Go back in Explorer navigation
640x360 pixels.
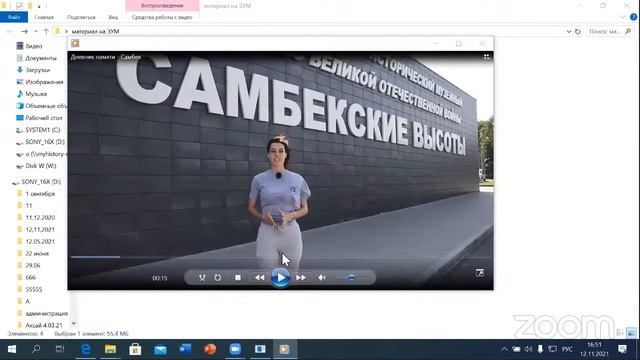pos(9,31)
